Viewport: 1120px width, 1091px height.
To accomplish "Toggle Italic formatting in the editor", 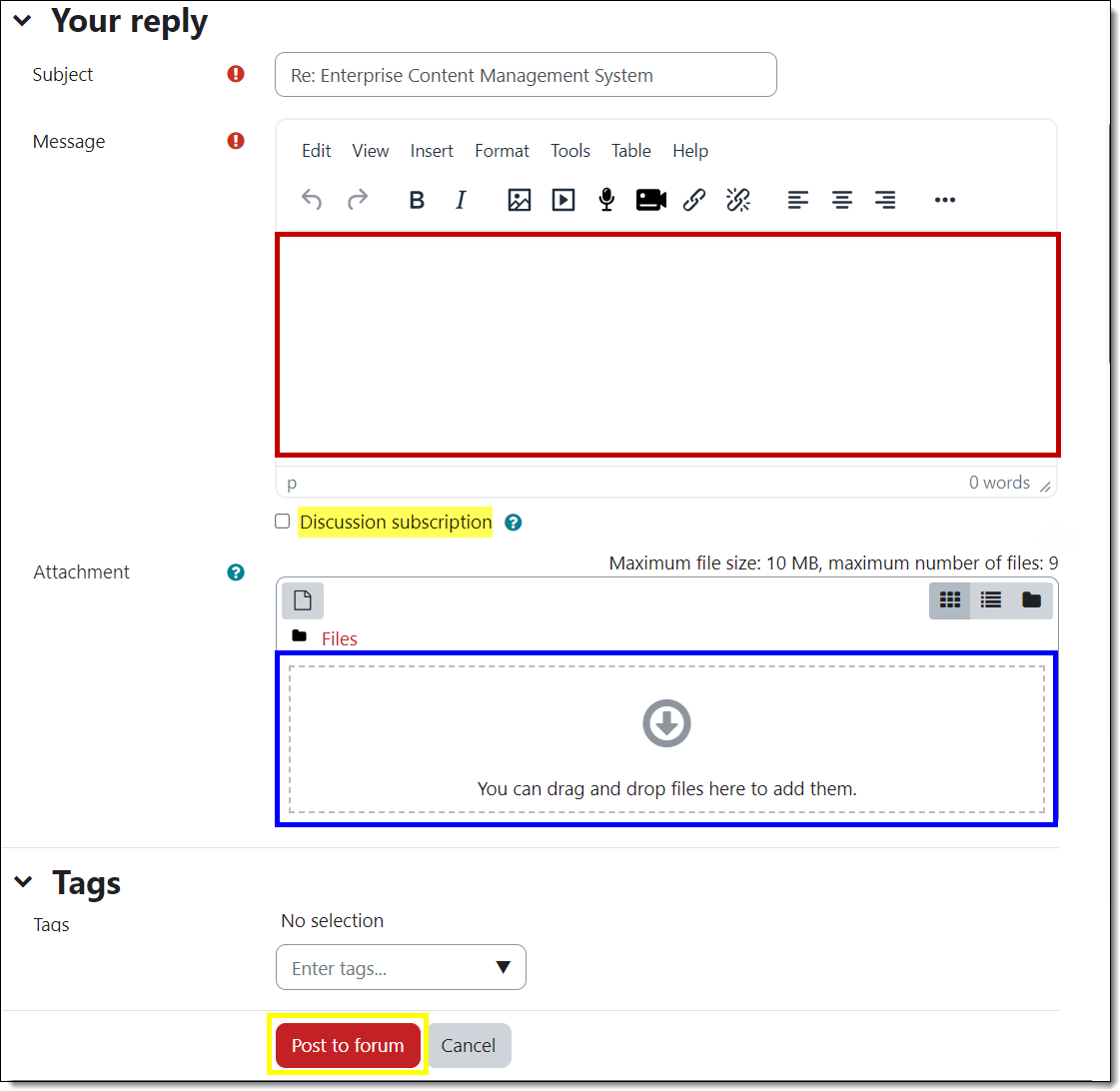I will pos(461,200).
